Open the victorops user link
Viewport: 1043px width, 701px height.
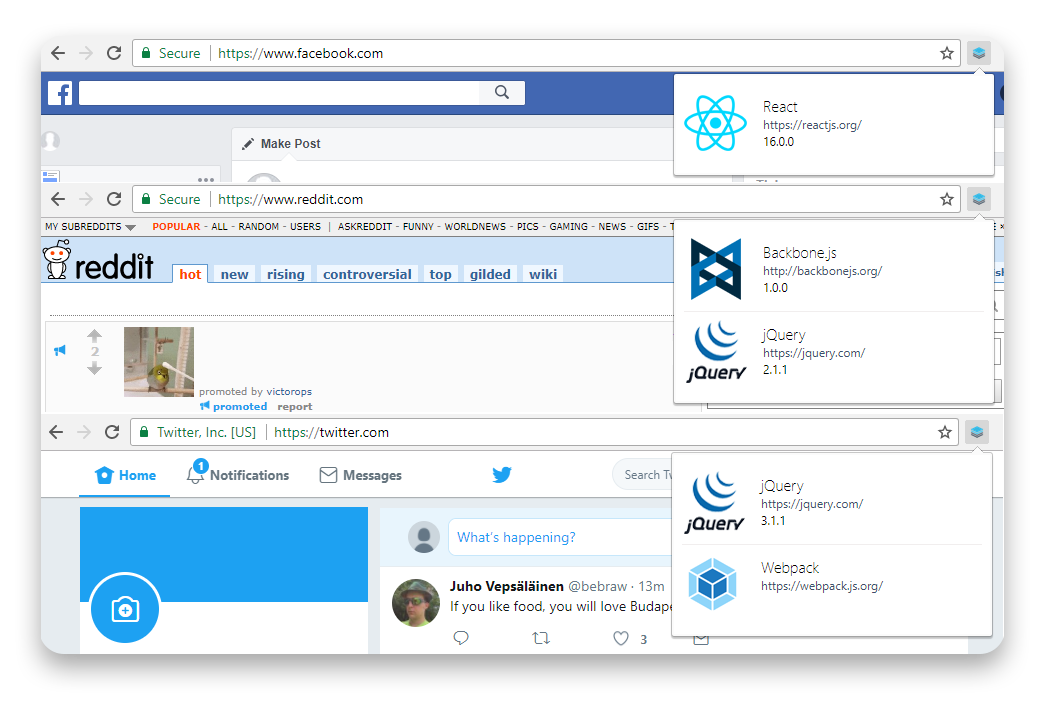click(289, 392)
